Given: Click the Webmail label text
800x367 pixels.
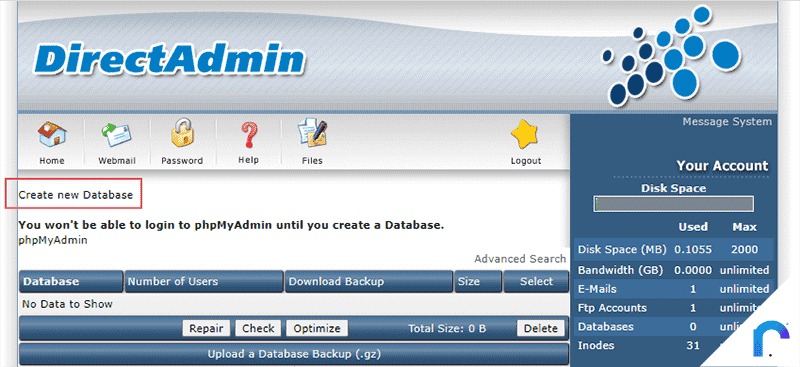Looking at the screenshot, I should (x=117, y=160).
